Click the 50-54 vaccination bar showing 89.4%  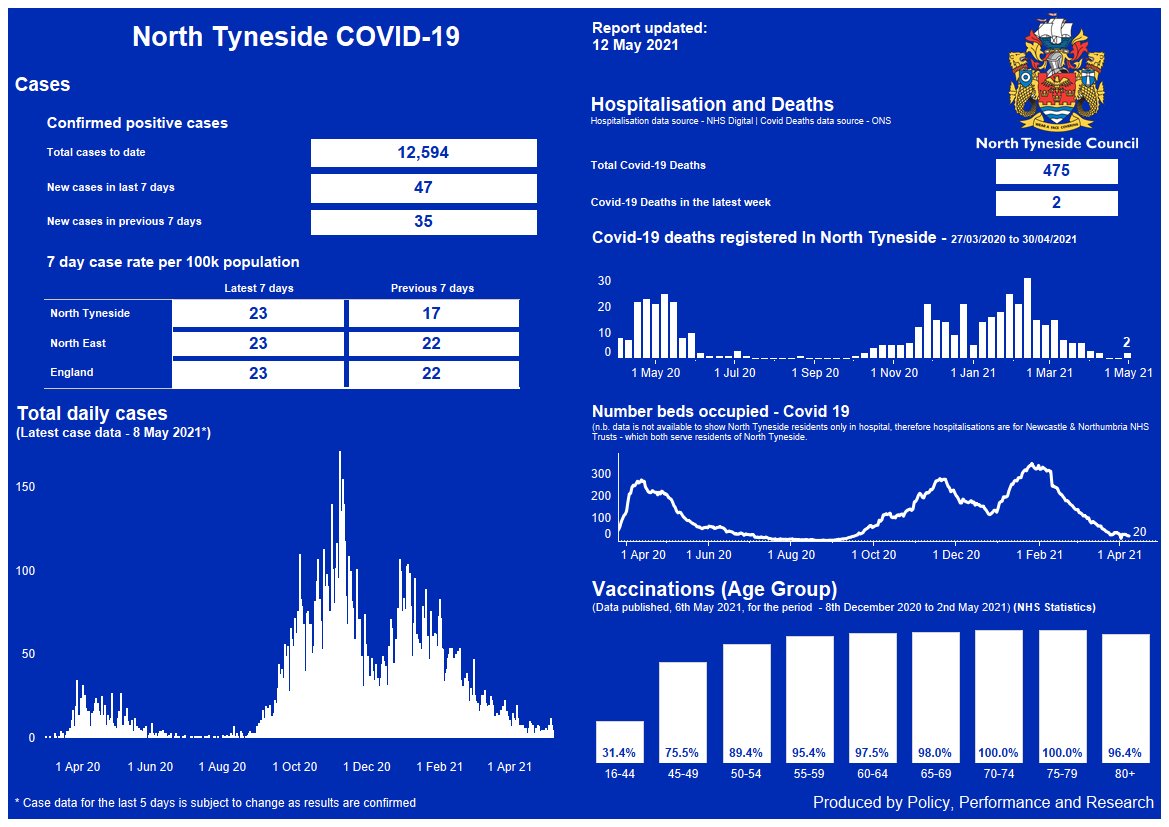(x=746, y=703)
